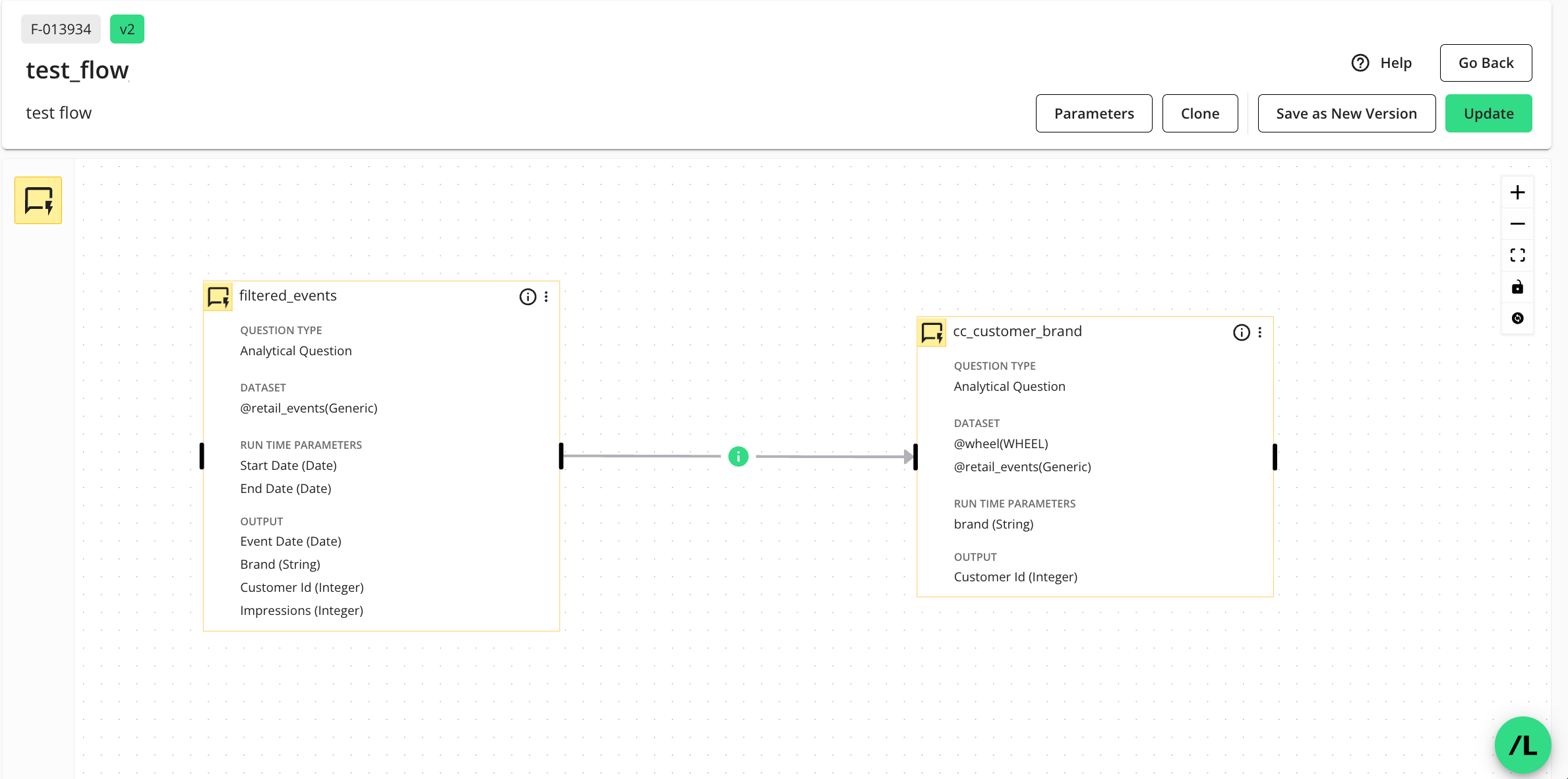The width and height of the screenshot is (1568, 779).
Task: Toggle the canvas lock icon
Action: pos(1517,287)
